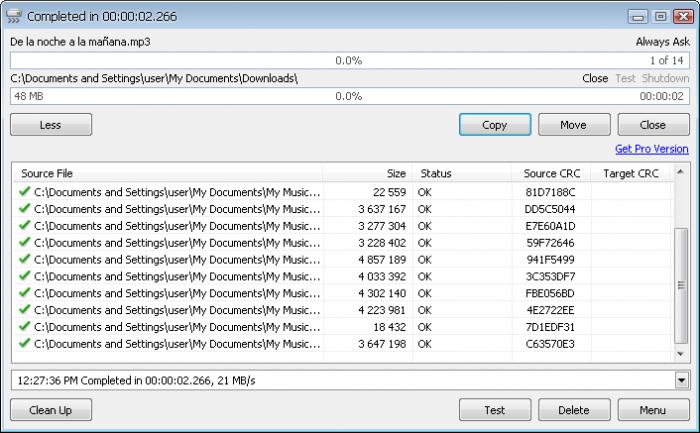
Task: Click green checkmark of row with CRC 59F72646
Action: click(25, 242)
